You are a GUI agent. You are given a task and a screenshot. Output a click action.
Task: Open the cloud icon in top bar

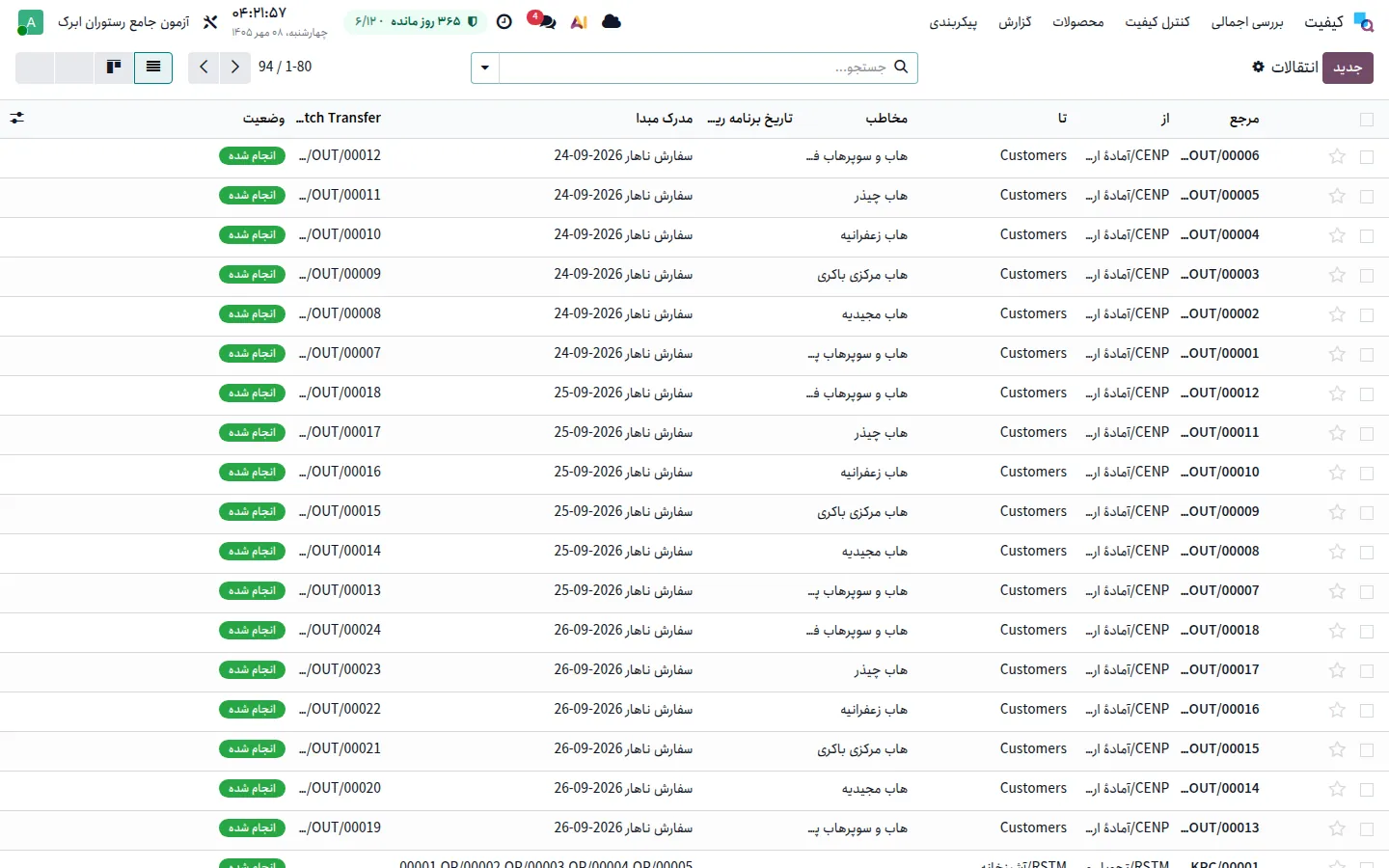point(612,21)
